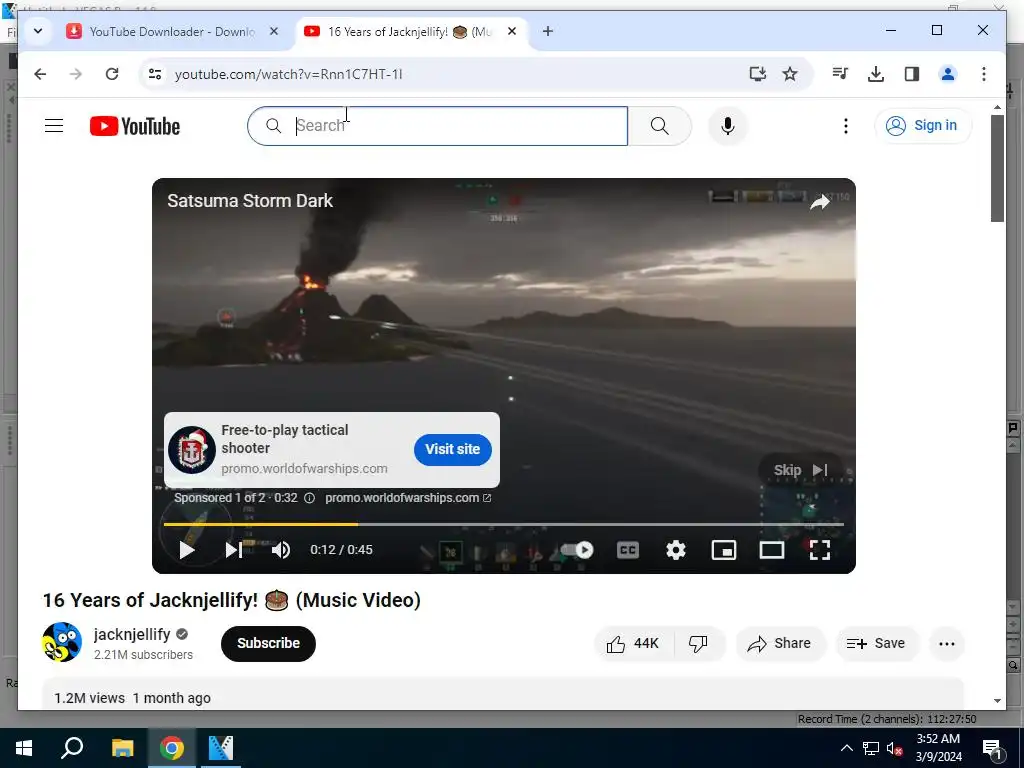Switch to theater mode

pyautogui.click(x=772, y=550)
